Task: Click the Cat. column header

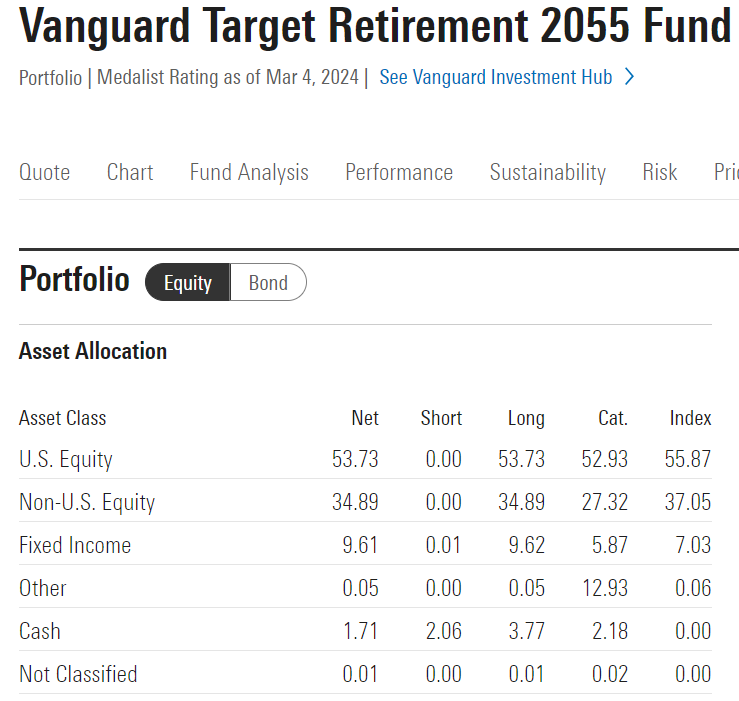Action: coord(612,418)
